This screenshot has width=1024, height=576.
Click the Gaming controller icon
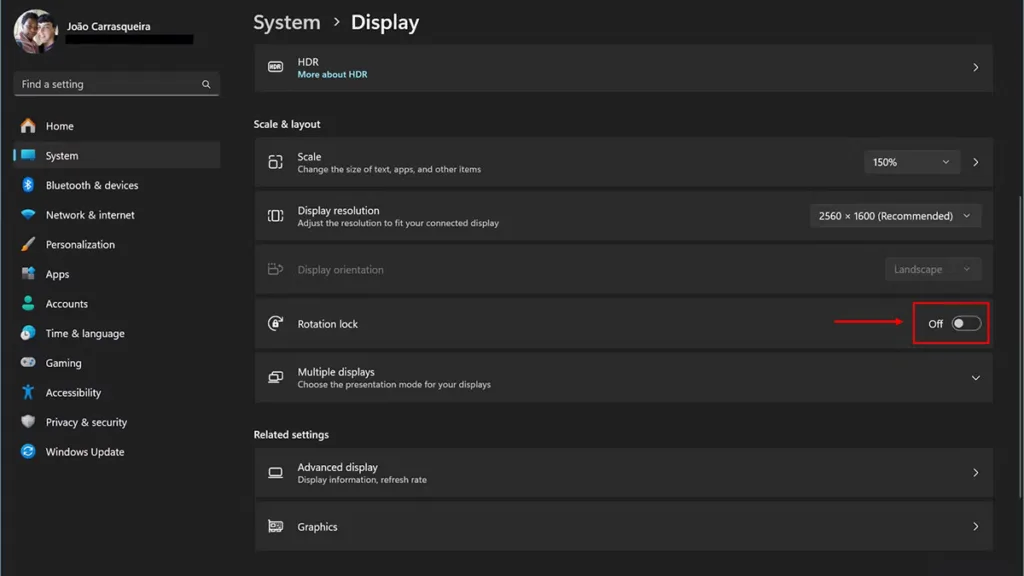click(27, 362)
